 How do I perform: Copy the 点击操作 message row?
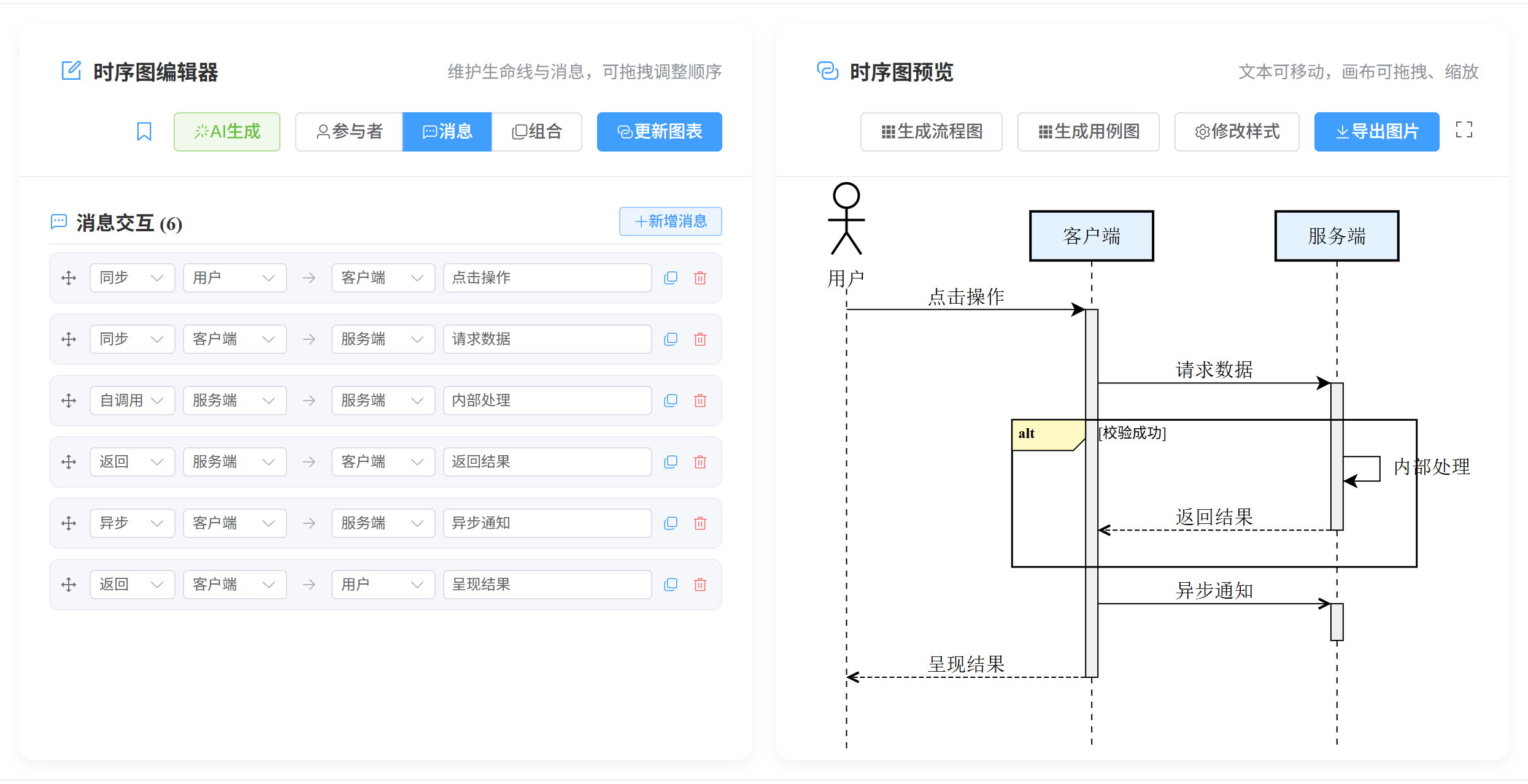pyautogui.click(x=670, y=277)
